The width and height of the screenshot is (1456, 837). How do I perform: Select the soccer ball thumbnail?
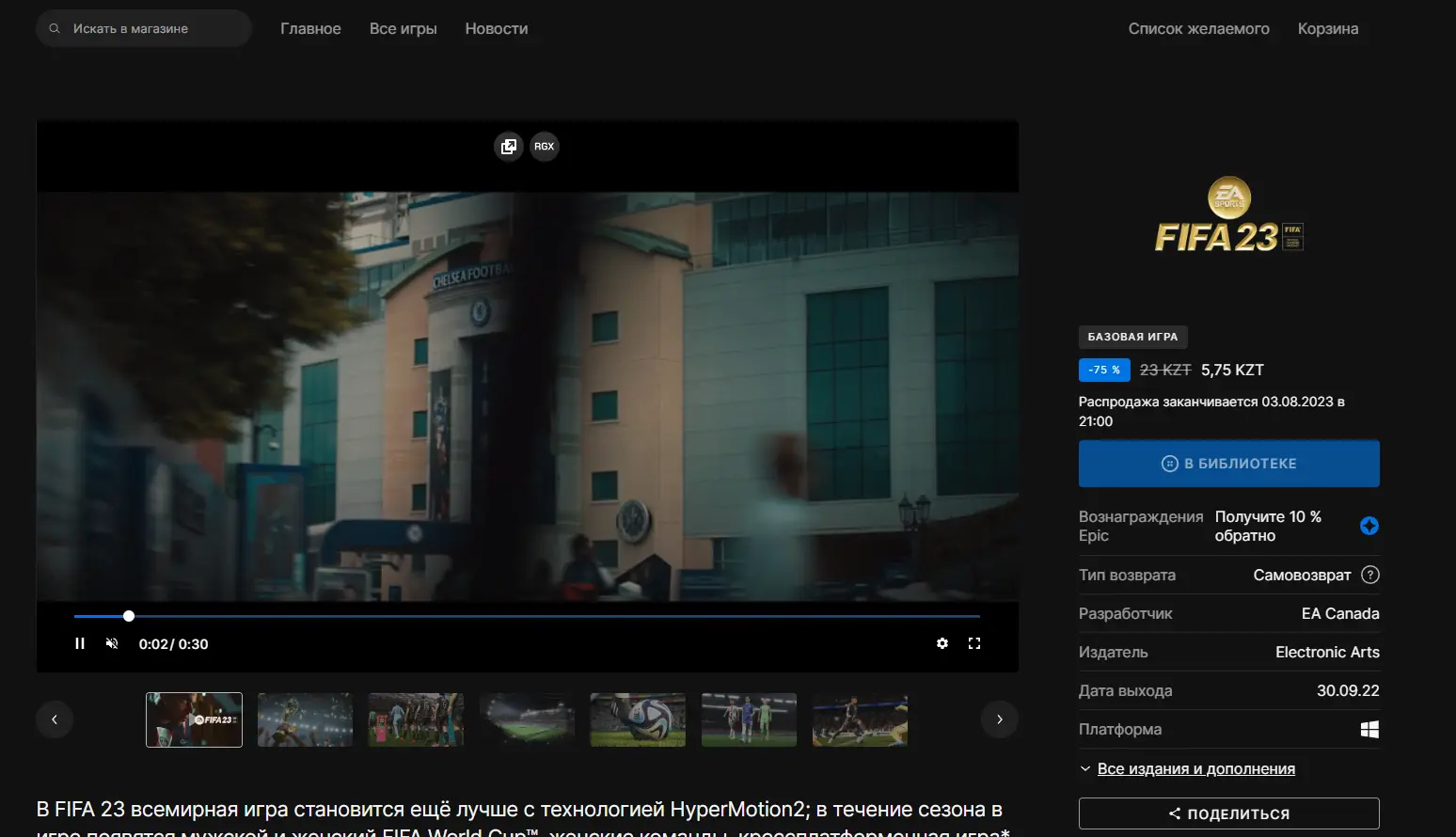coord(638,719)
